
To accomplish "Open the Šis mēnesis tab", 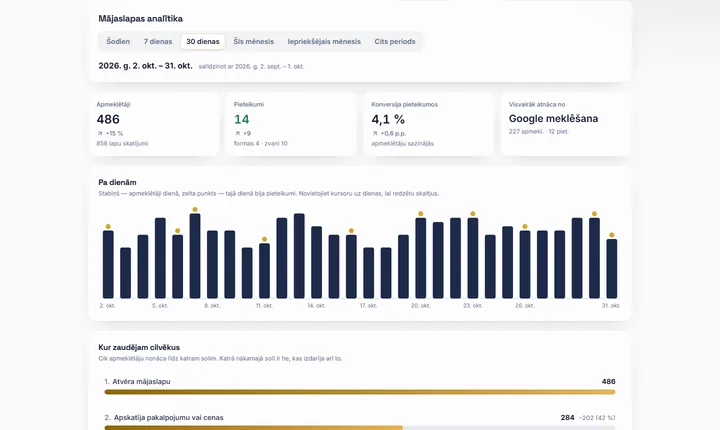I will pos(253,41).
